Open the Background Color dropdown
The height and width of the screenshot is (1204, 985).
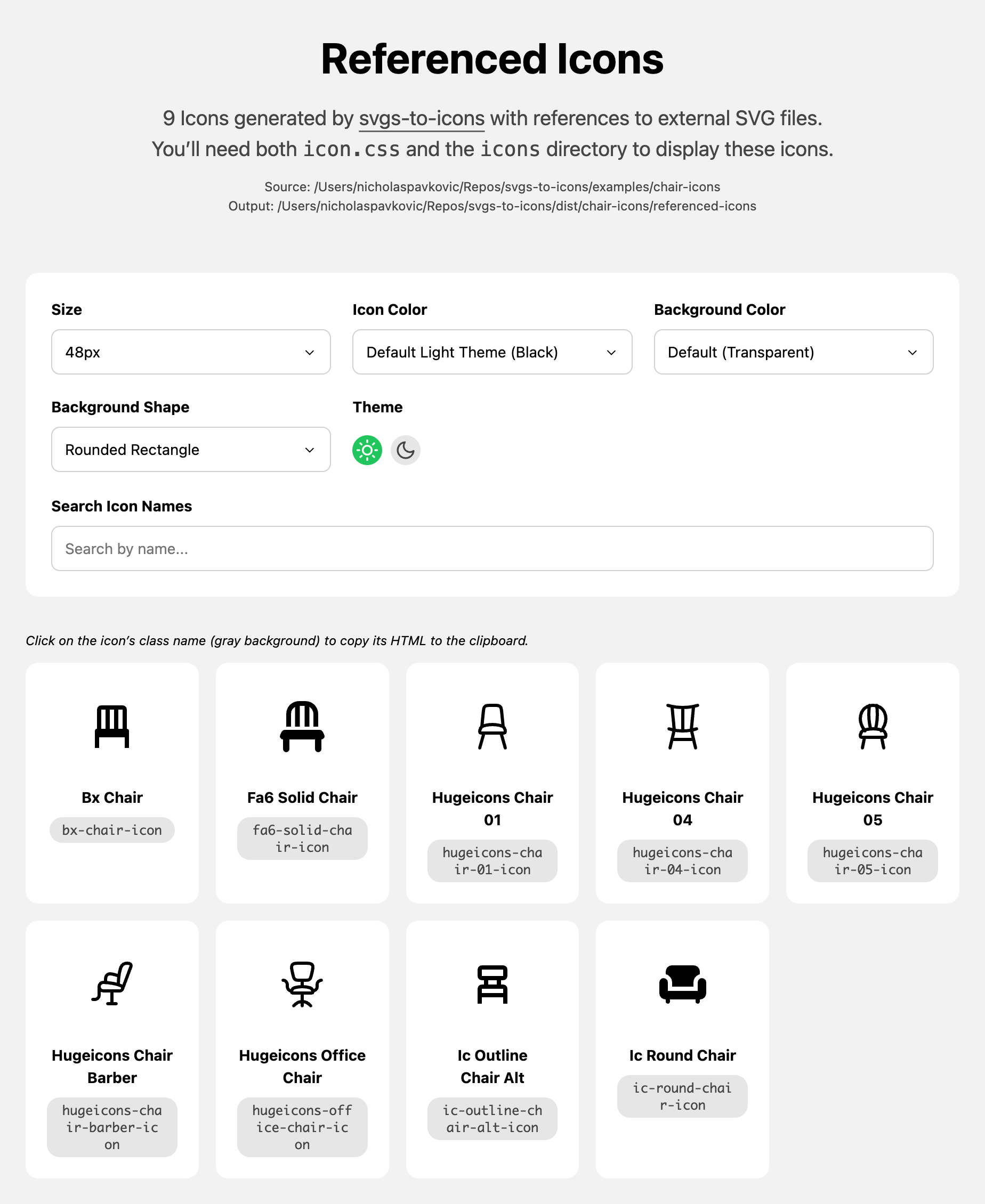click(793, 352)
